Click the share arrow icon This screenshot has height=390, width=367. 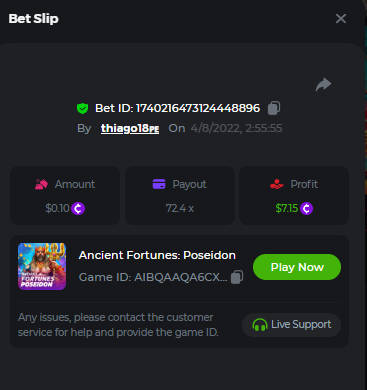click(323, 84)
